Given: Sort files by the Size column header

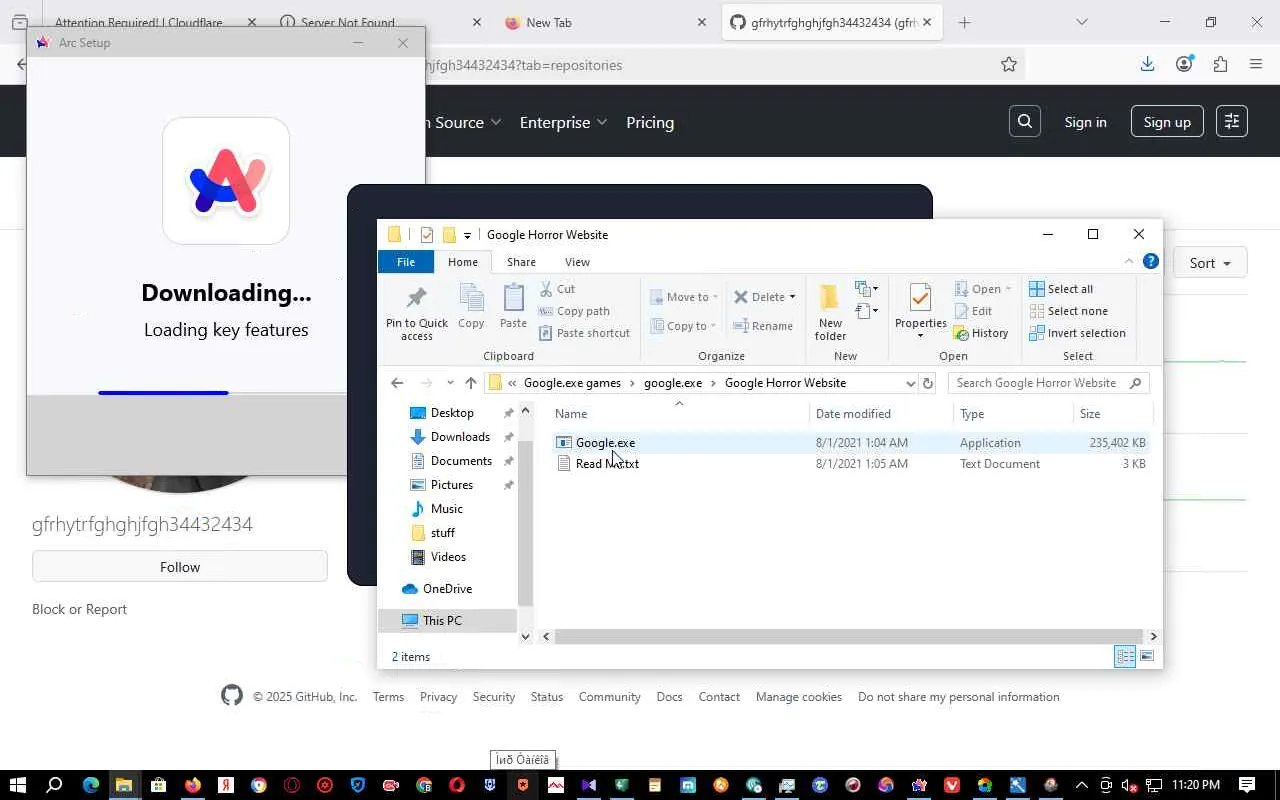Looking at the screenshot, I should pos(1113,414).
